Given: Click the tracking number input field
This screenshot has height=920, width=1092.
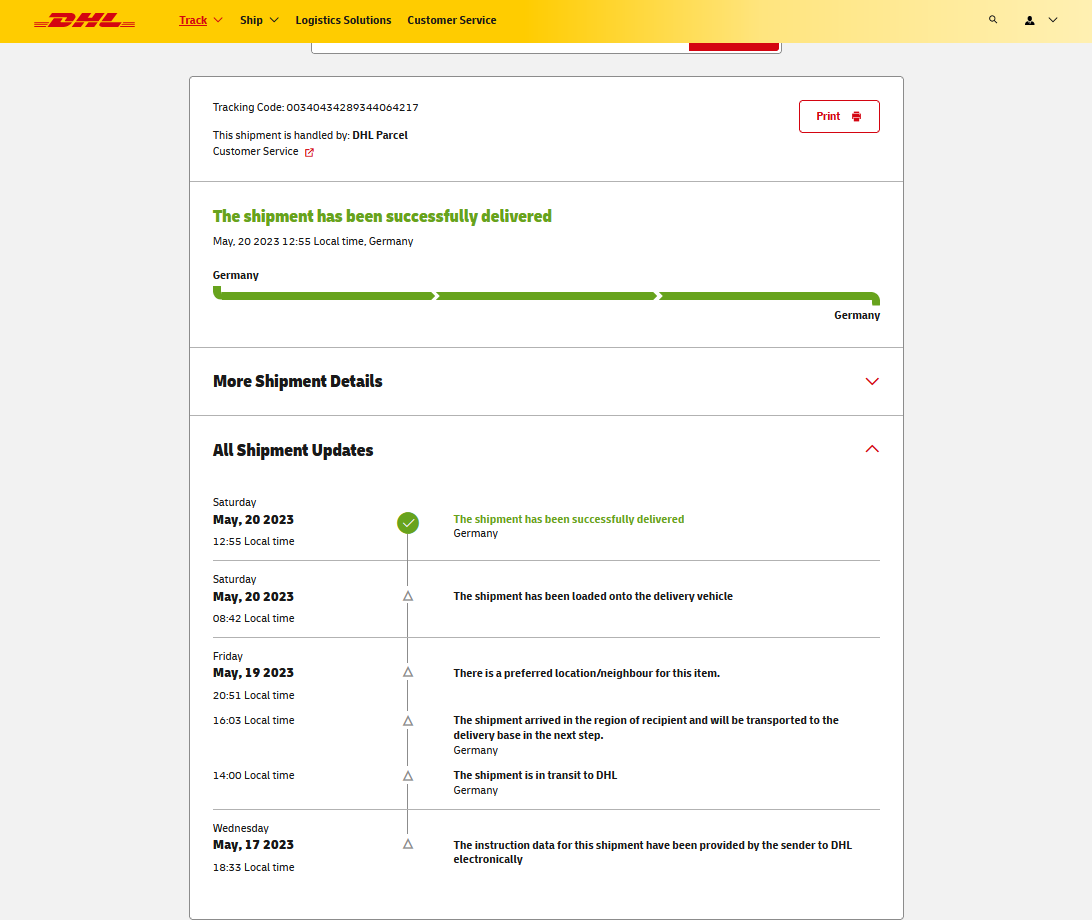Looking at the screenshot, I should [500, 46].
